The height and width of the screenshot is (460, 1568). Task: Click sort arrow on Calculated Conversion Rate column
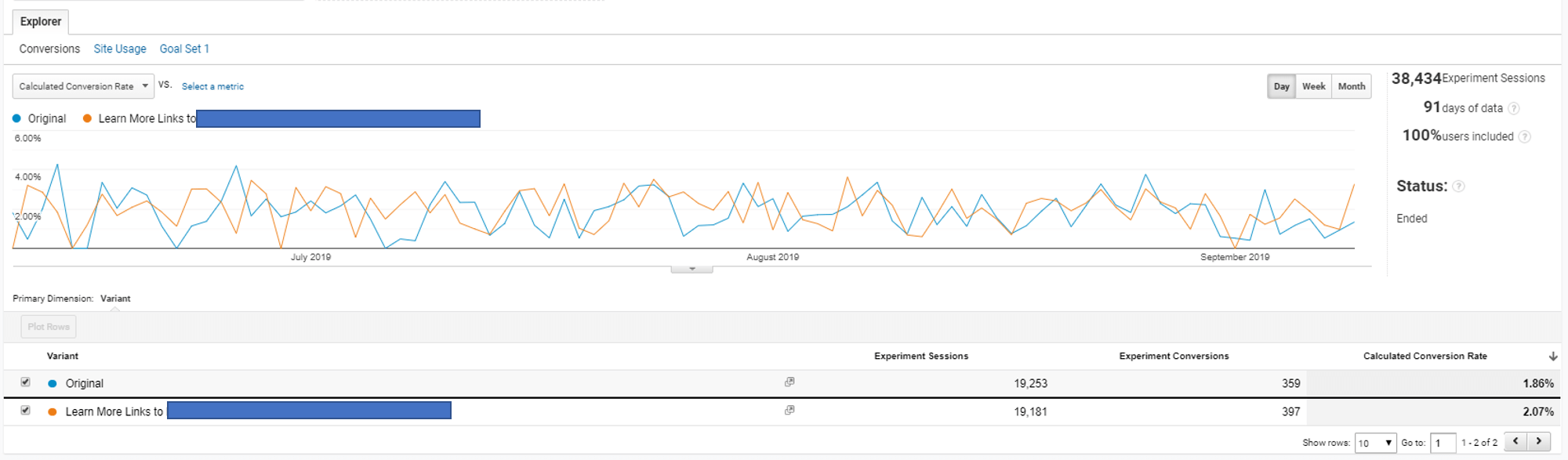tap(1552, 357)
